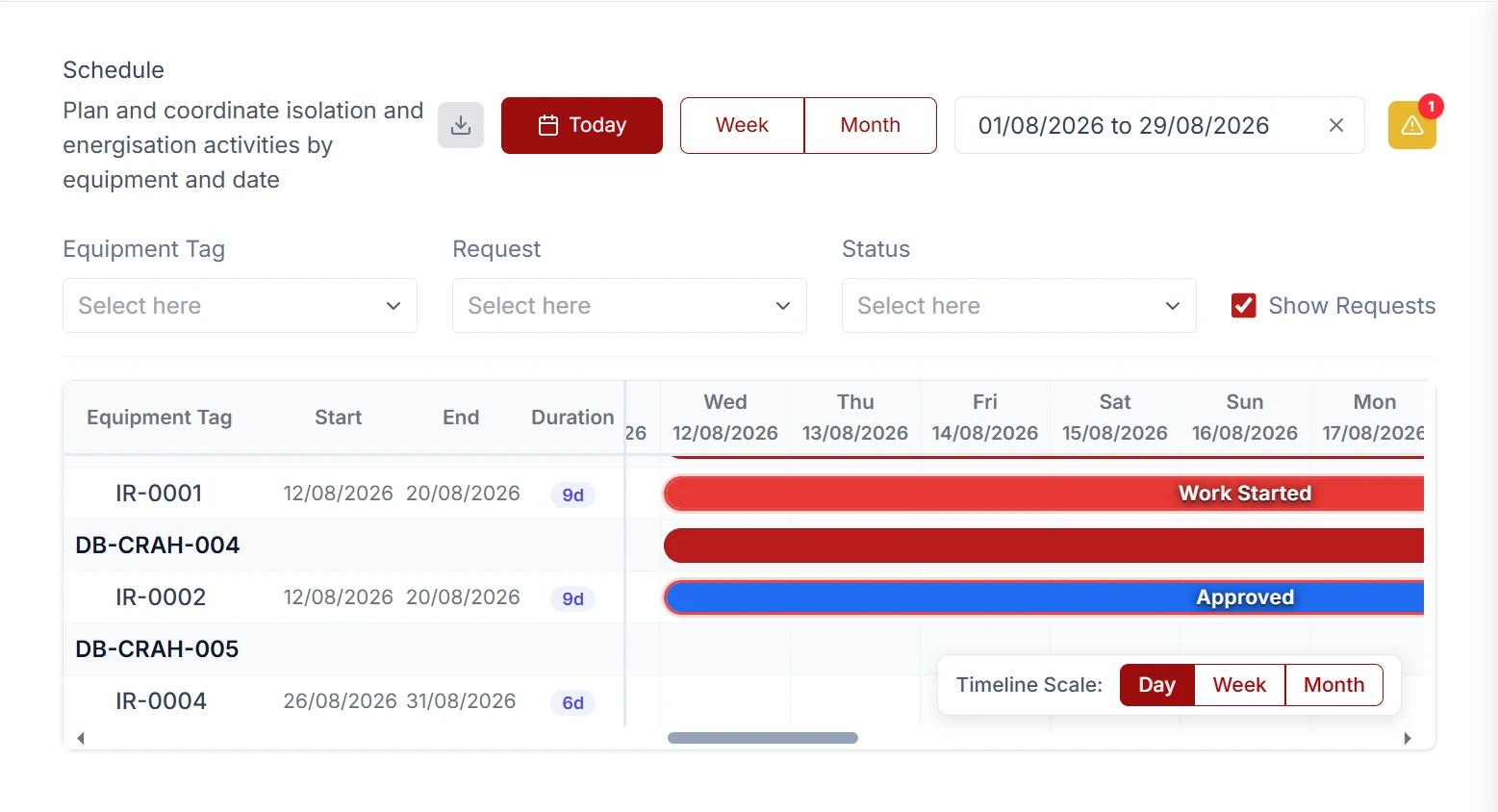The width and height of the screenshot is (1498, 812).
Task: Click the scroll right arrow
Action: point(1408,738)
